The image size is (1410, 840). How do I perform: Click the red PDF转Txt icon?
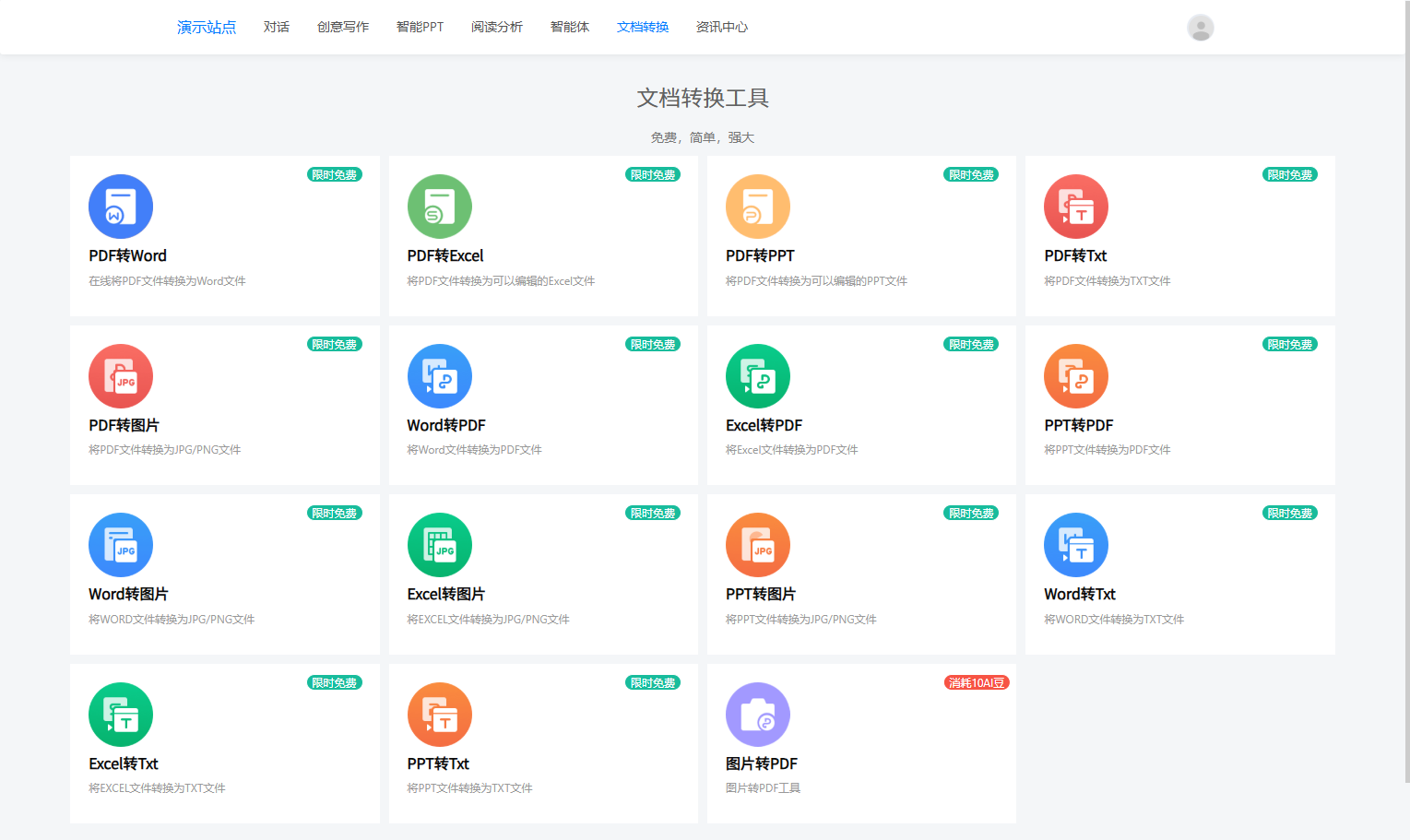1076,207
